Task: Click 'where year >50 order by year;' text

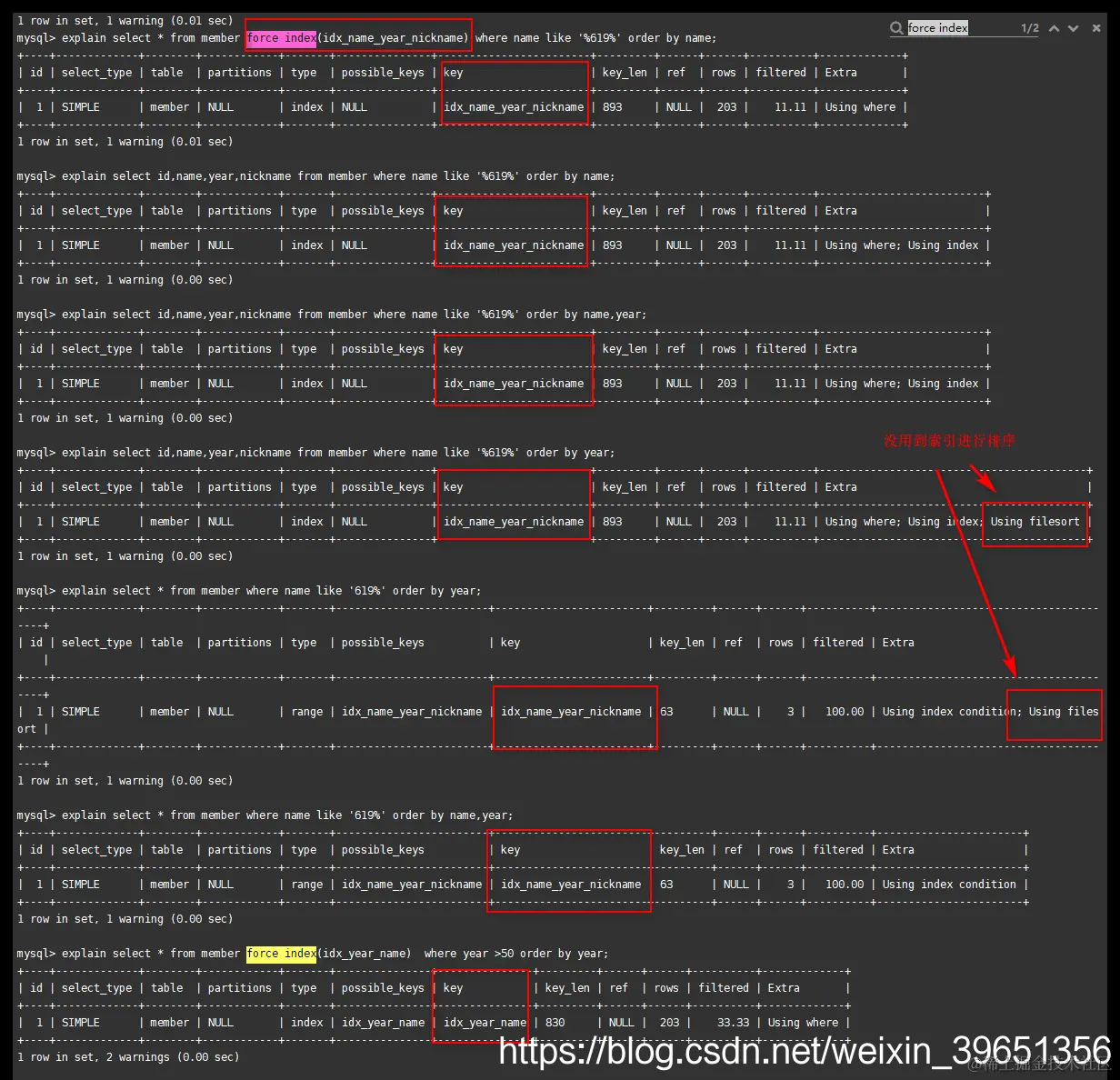Action: 516,954
